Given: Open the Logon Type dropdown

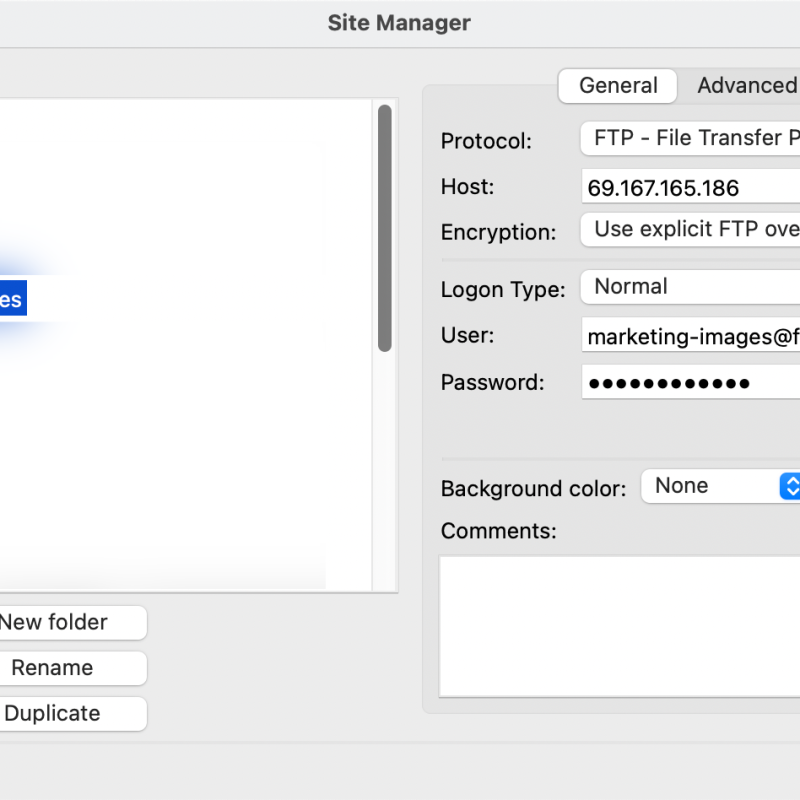Looking at the screenshot, I should (x=690, y=287).
